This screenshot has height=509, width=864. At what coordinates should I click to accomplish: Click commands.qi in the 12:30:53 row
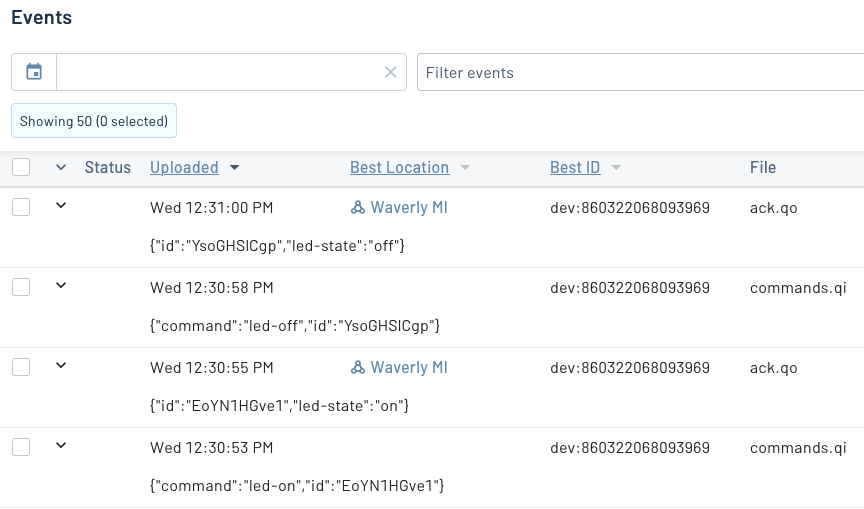798,448
